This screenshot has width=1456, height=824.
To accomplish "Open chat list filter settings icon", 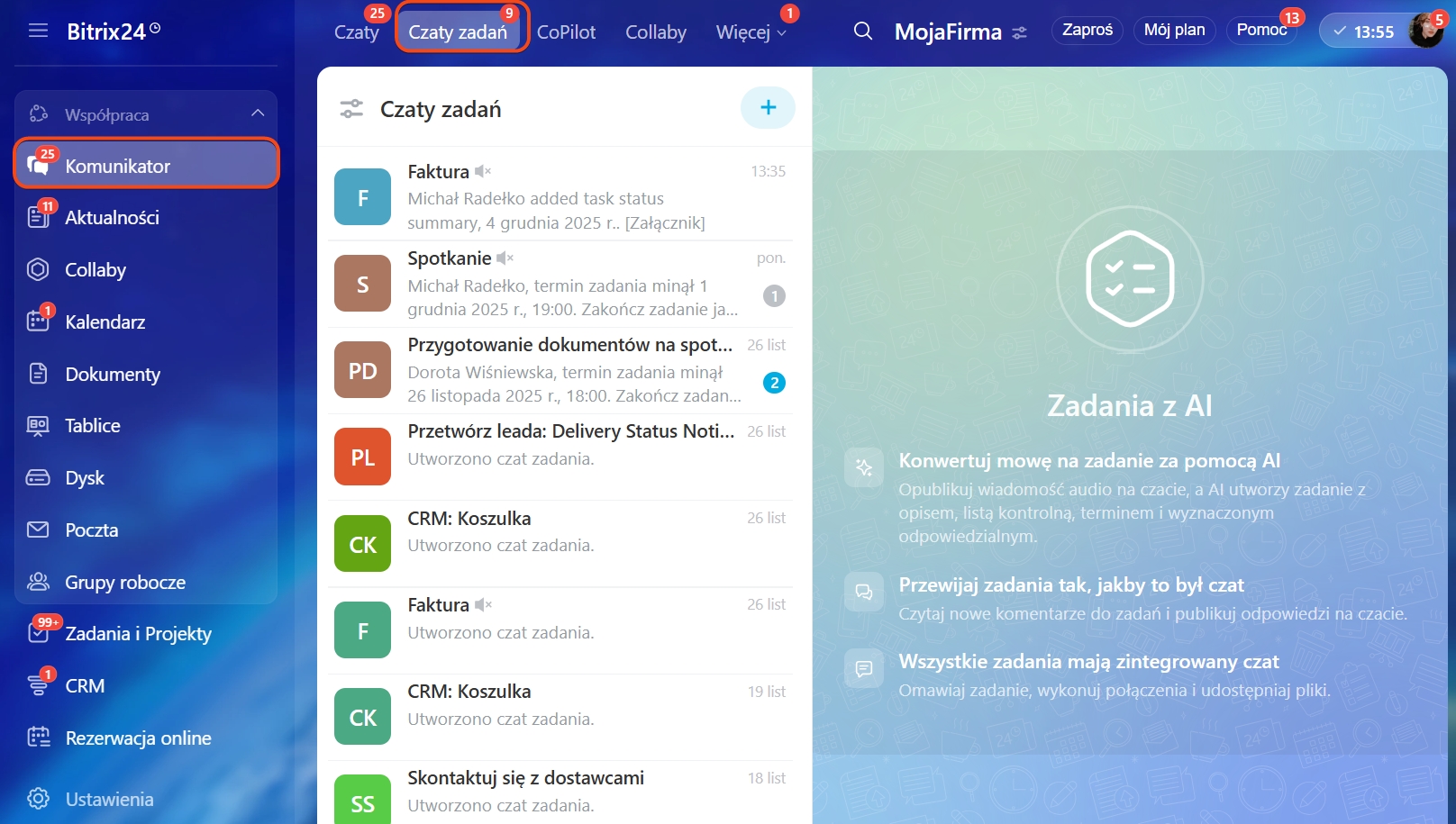I will coord(351,109).
